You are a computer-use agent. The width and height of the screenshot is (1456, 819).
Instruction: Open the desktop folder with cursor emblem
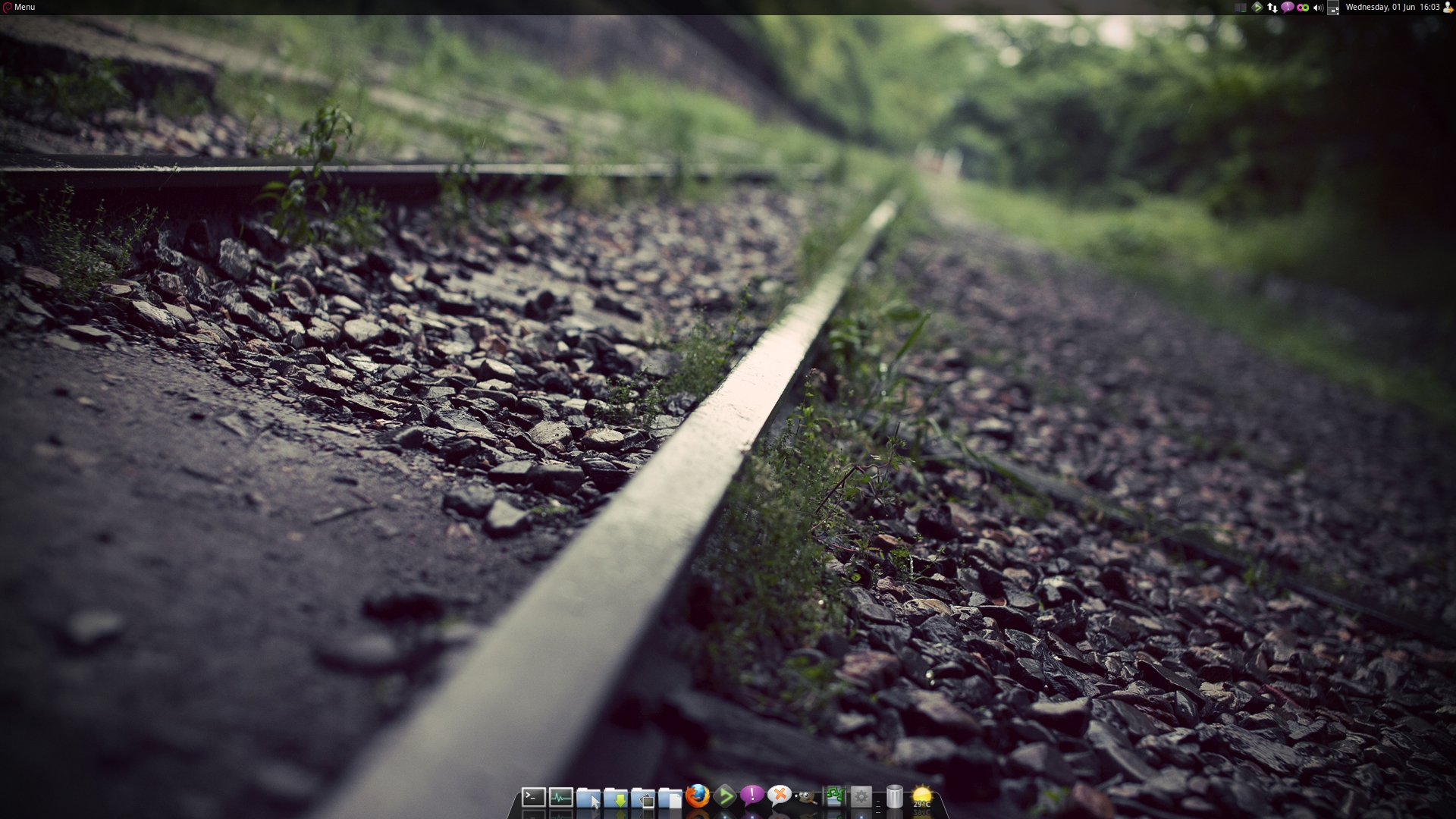(588, 798)
